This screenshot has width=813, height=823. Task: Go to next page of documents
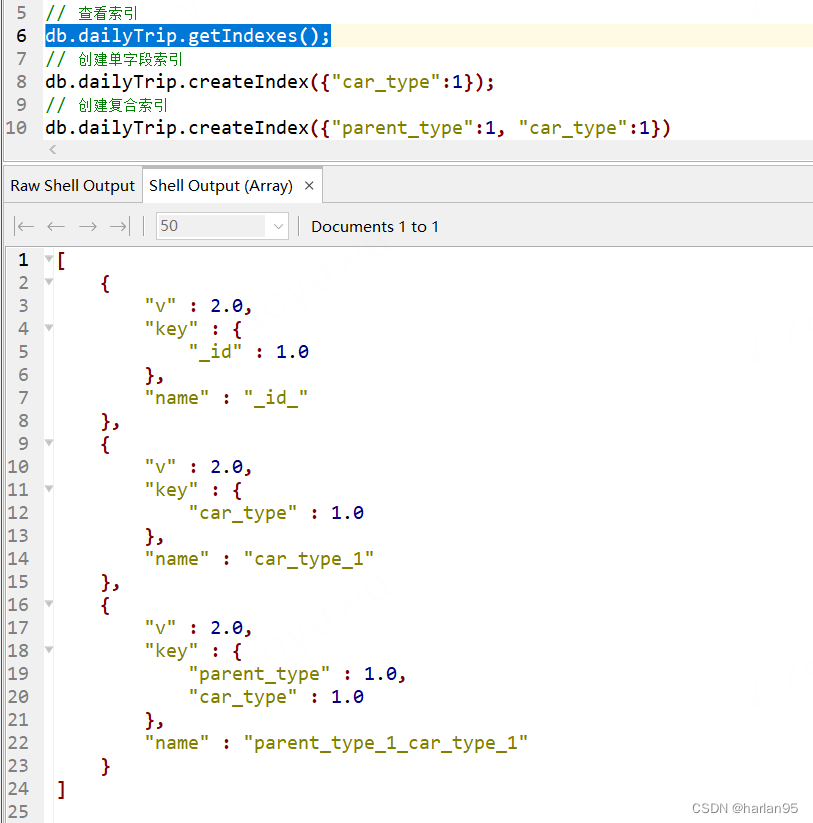(x=88, y=226)
